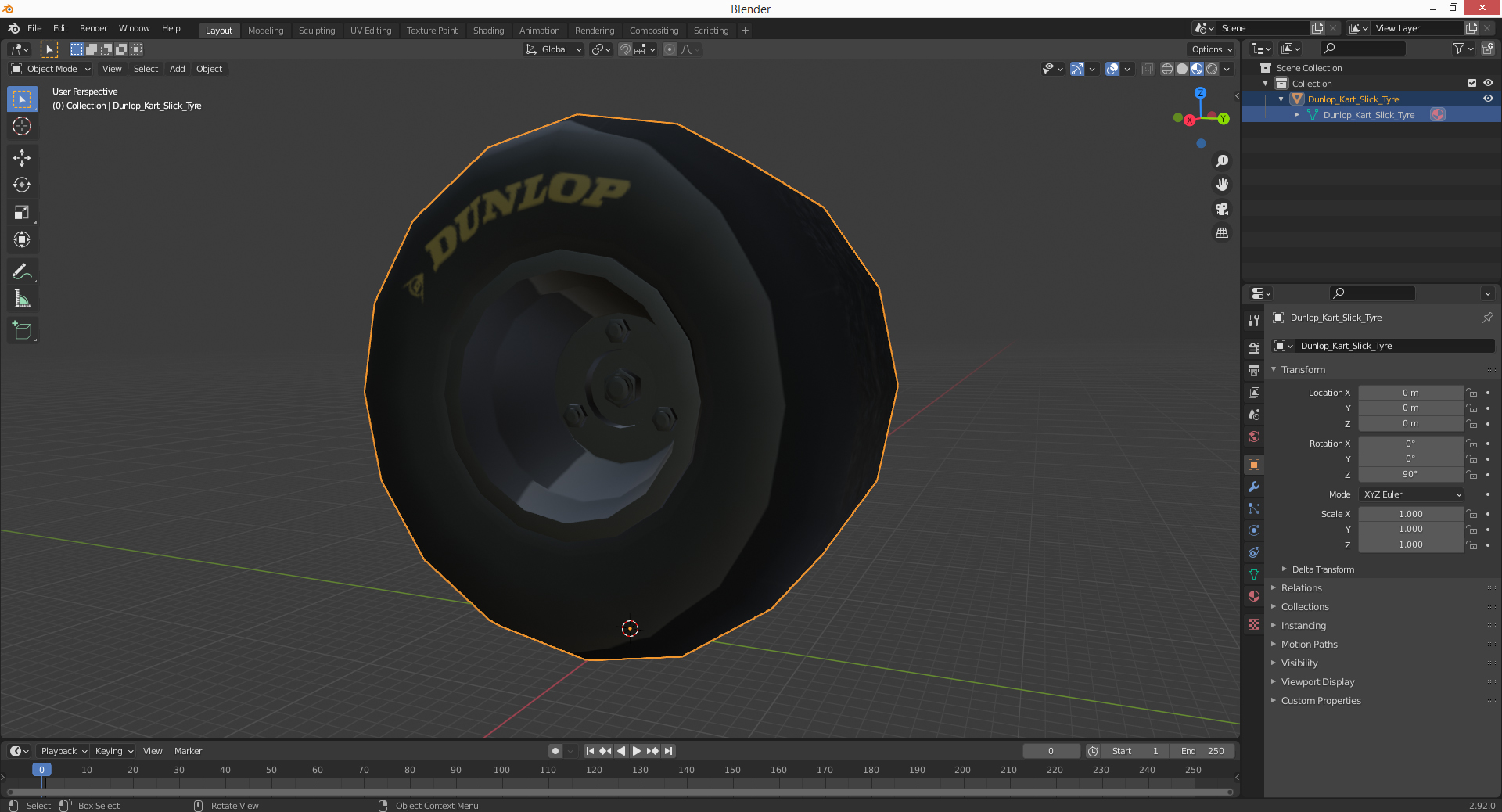Open viewport Options dropdown
The width and height of the screenshot is (1502, 812).
click(x=1212, y=49)
